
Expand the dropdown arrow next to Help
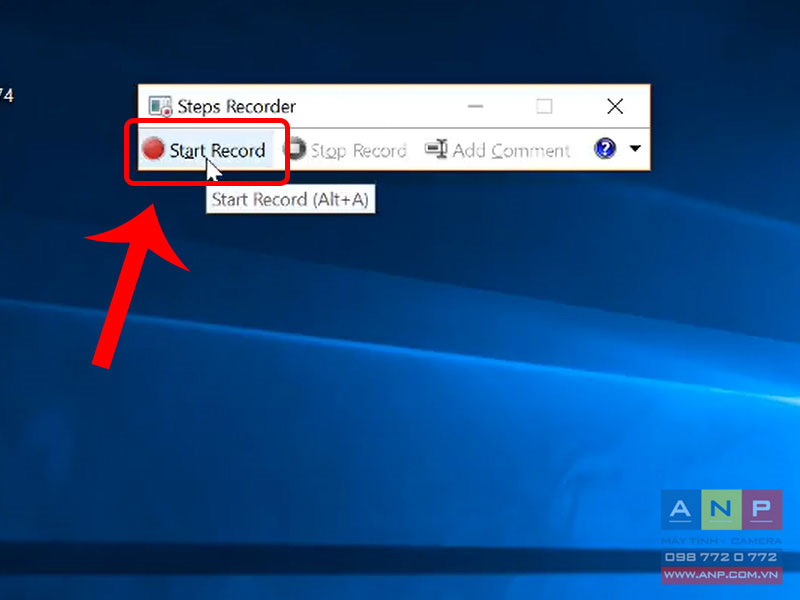point(635,148)
